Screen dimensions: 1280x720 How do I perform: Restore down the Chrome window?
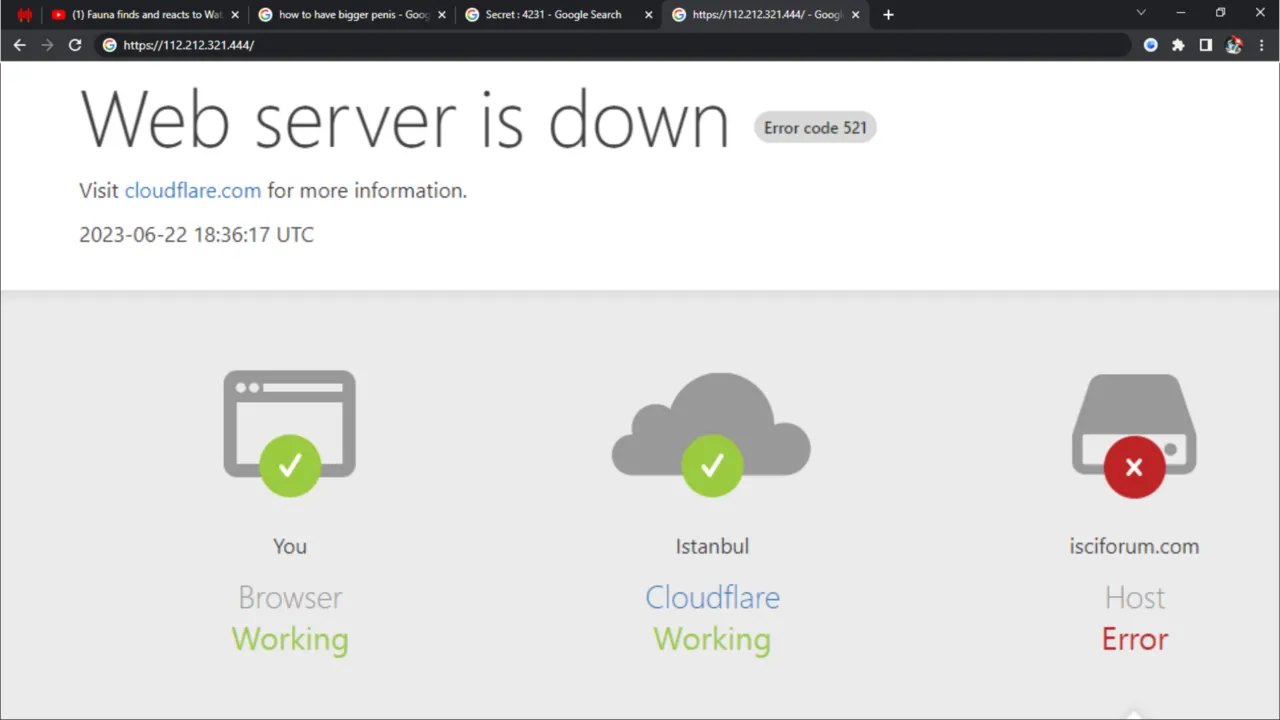(x=1220, y=13)
